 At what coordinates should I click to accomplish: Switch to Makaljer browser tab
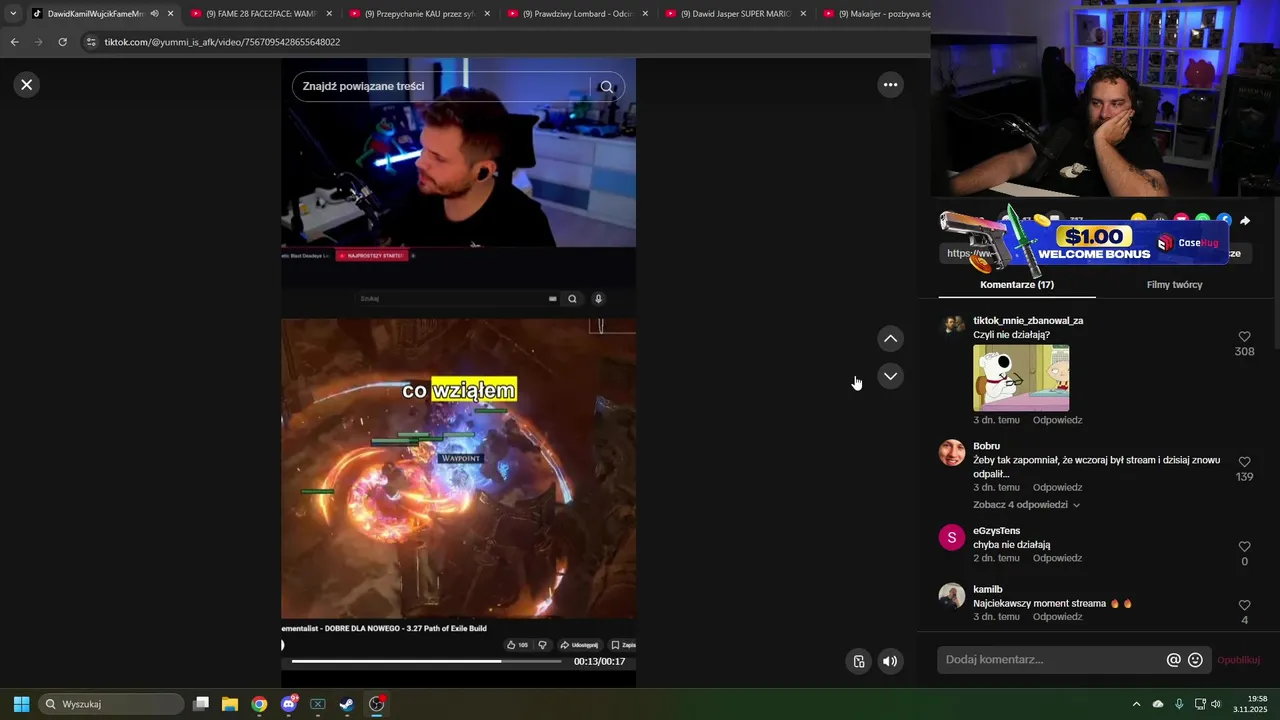(875, 14)
